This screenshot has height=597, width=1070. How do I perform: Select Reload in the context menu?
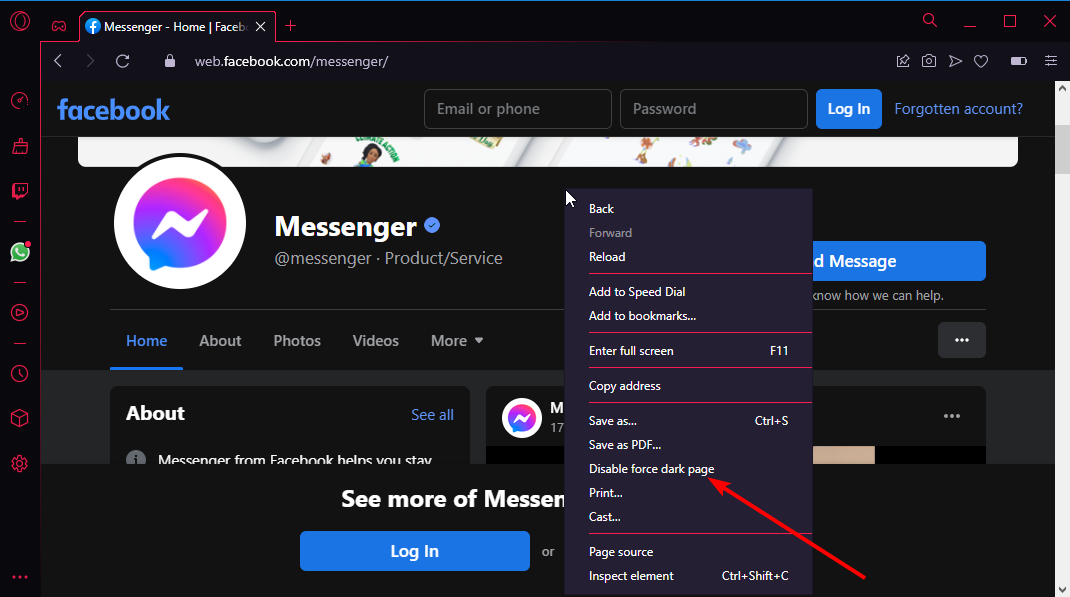pyautogui.click(x=689, y=257)
